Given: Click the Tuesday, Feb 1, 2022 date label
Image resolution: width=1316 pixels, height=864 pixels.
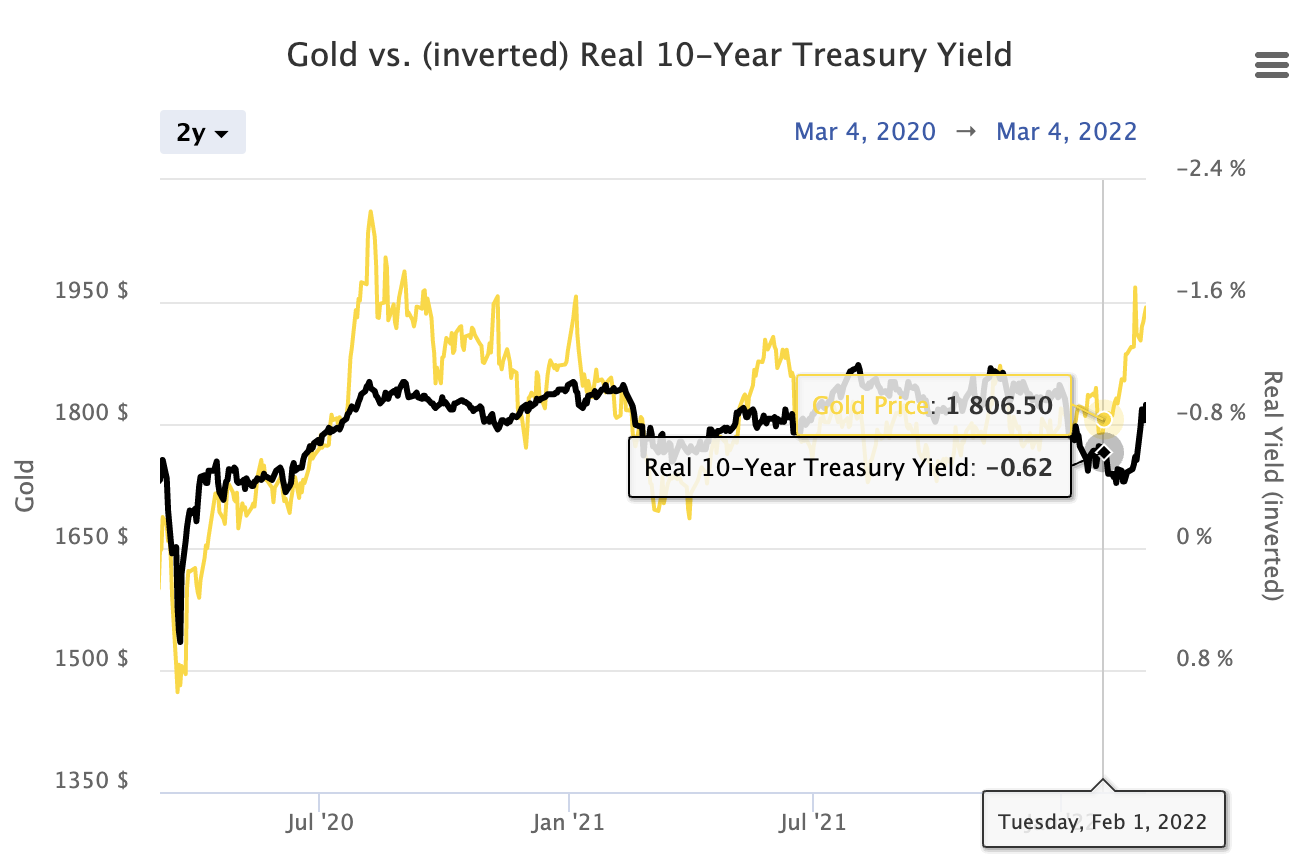Looking at the screenshot, I should coord(1102,822).
